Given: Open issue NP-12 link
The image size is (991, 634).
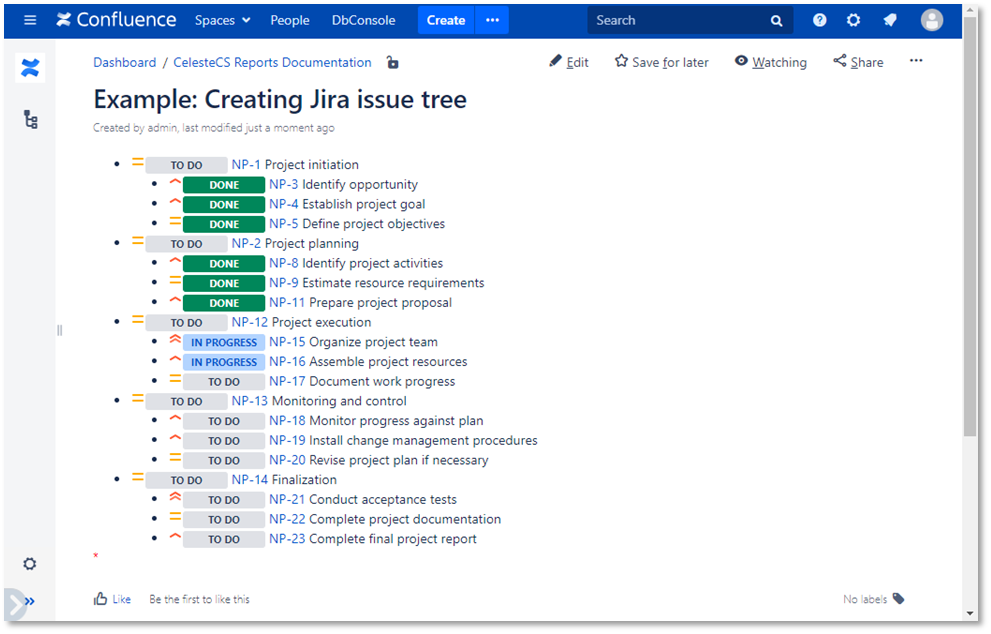Looking at the screenshot, I should coord(250,322).
